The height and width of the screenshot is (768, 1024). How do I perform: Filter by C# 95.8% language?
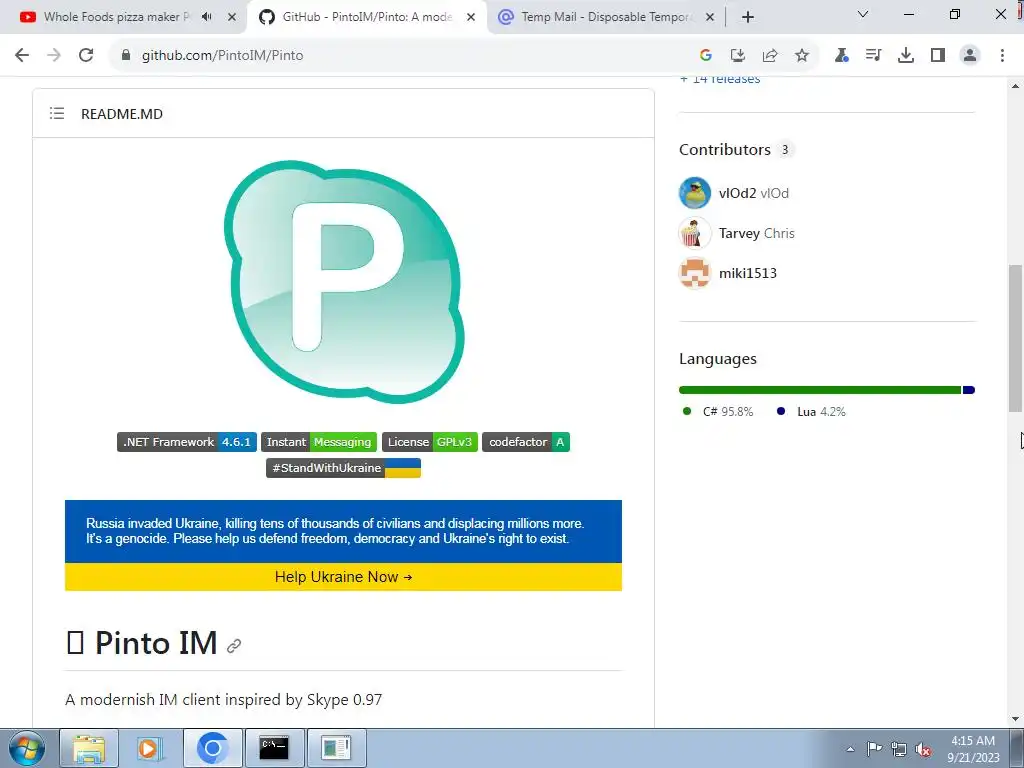click(x=718, y=411)
